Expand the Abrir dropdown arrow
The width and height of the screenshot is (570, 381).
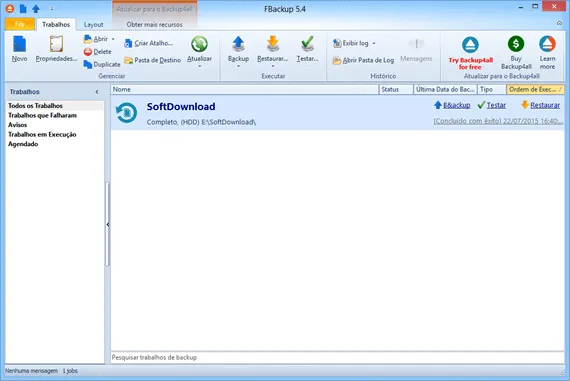[x=113, y=39]
